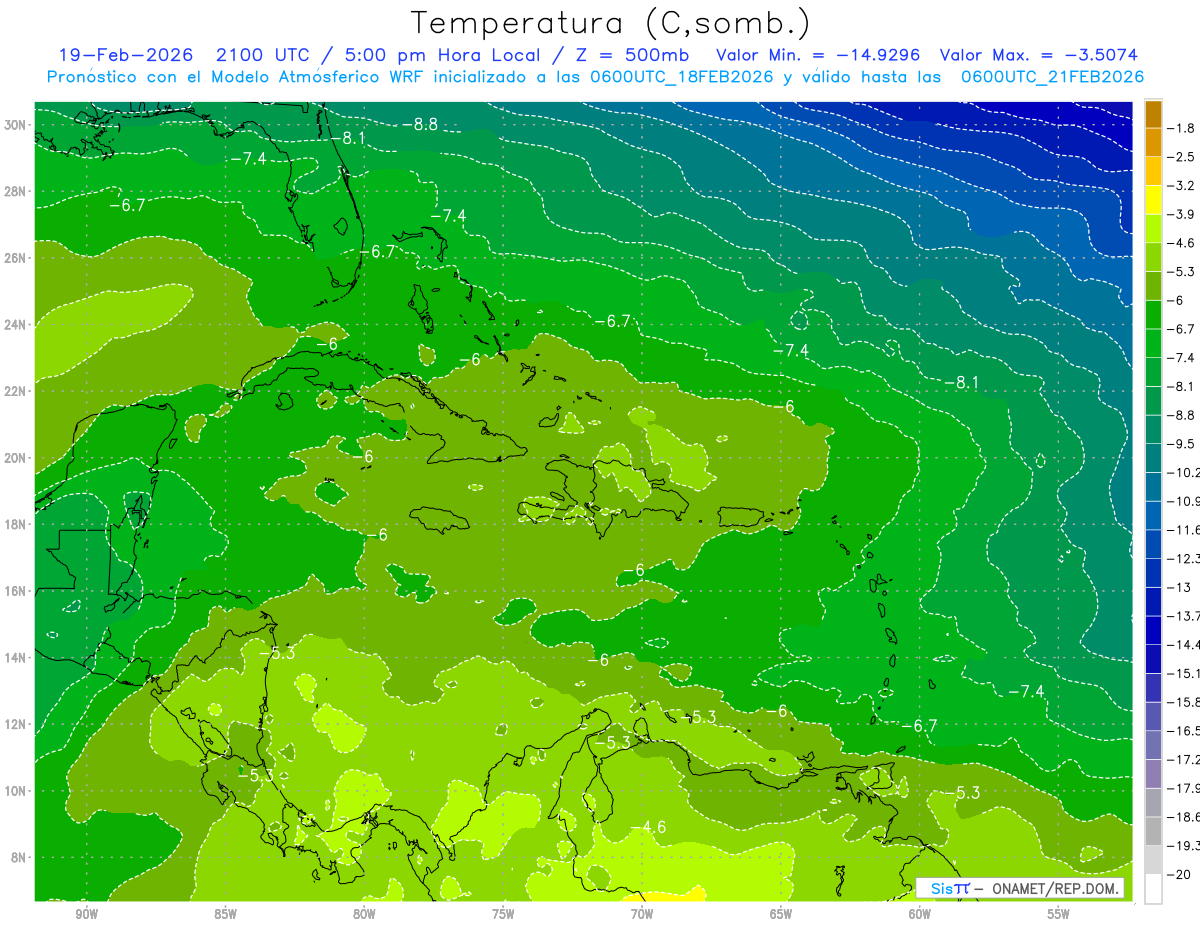Click the 85W longitude axis label
Image resolution: width=1200 pixels, height=927 pixels.
point(225,914)
